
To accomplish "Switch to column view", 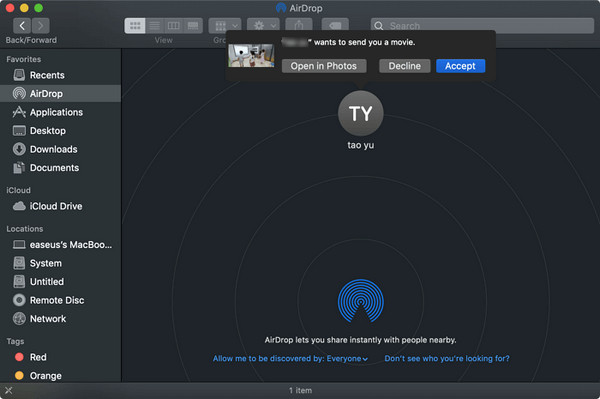I will (173, 26).
